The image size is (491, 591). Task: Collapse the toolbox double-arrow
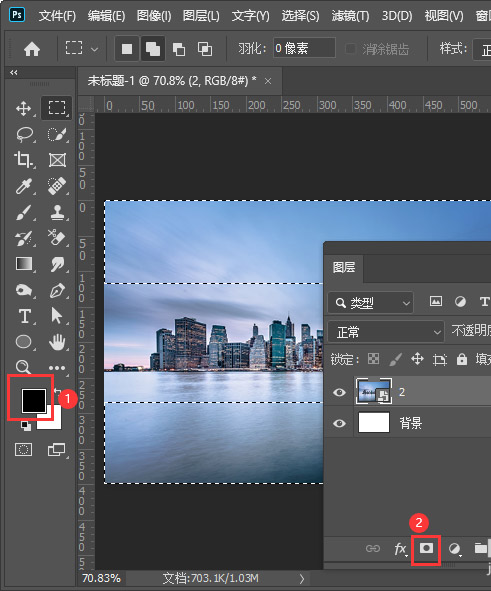pyautogui.click(x=14, y=72)
